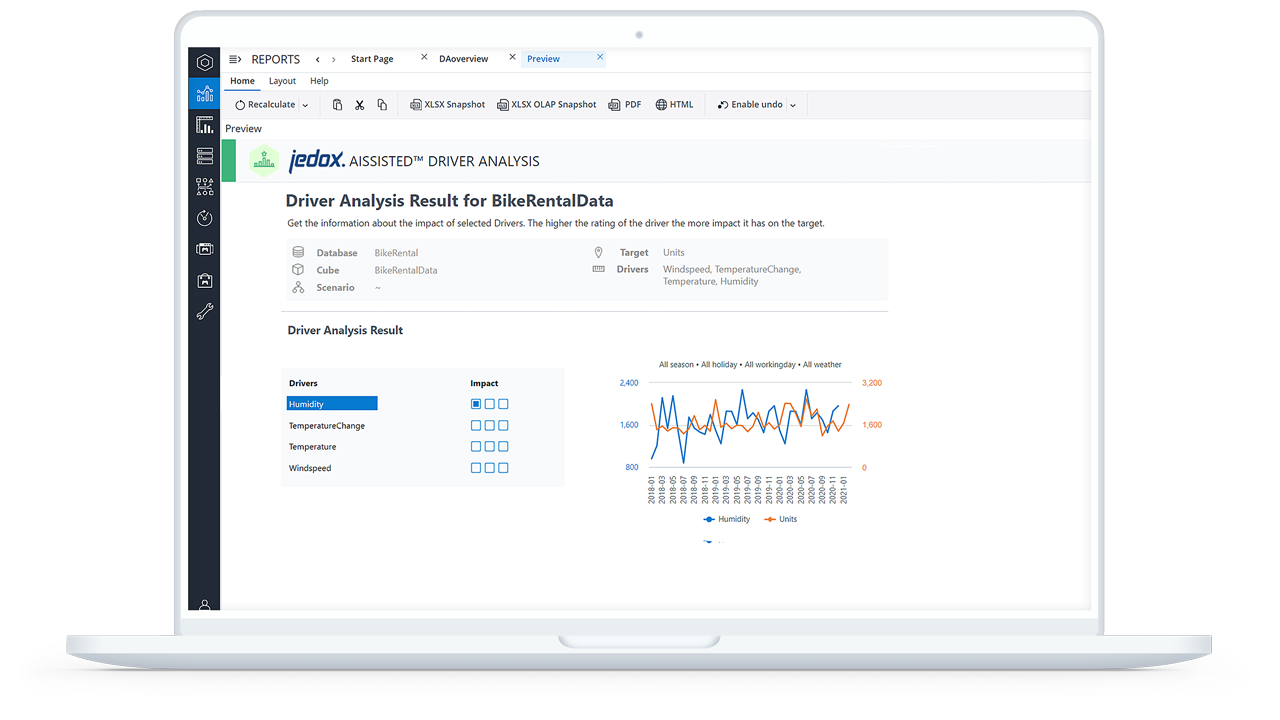Toggle second impact box for TemperatureChange

click(490, 426)
